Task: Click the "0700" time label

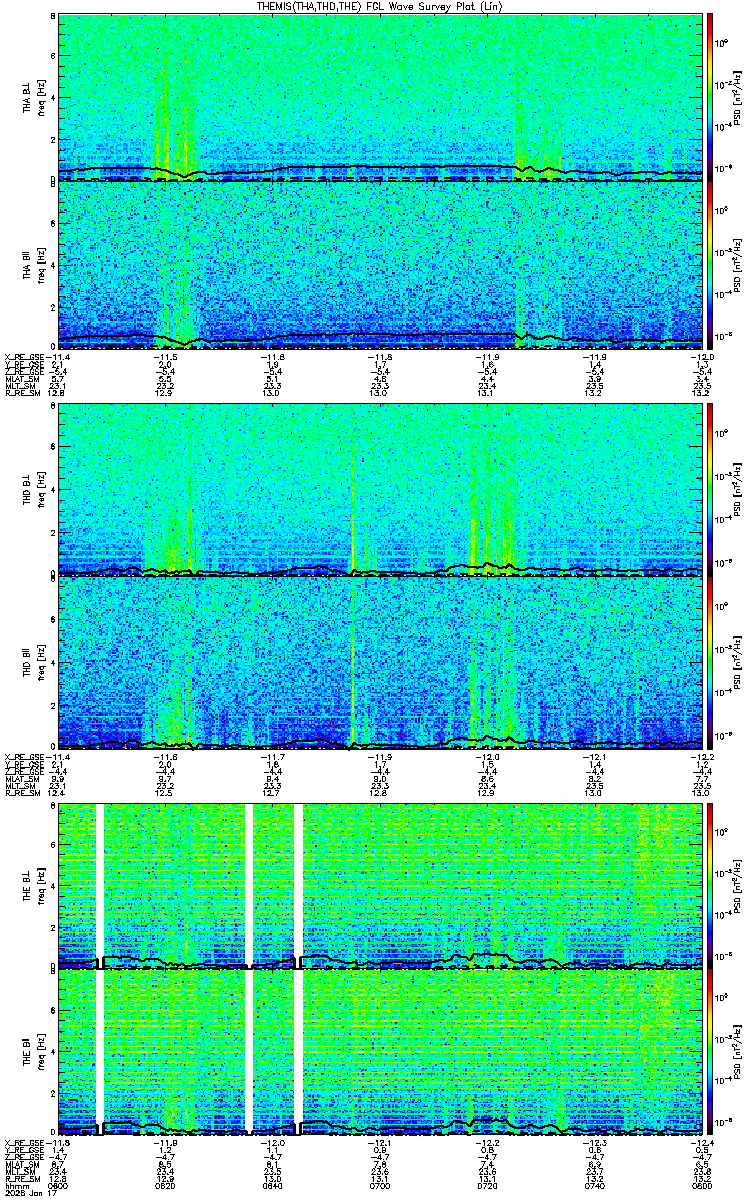Action: (380, 1185)
